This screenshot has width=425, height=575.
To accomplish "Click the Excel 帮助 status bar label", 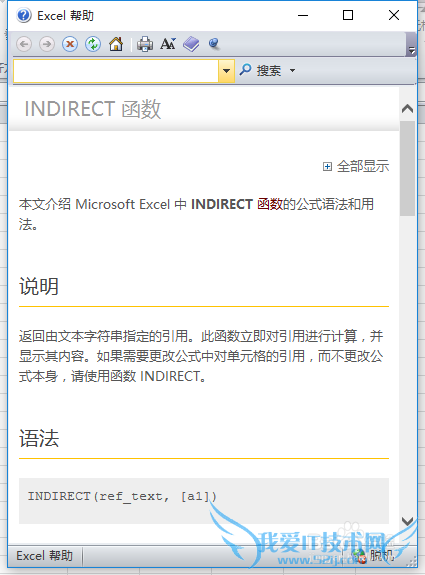I will coord(44,556).
